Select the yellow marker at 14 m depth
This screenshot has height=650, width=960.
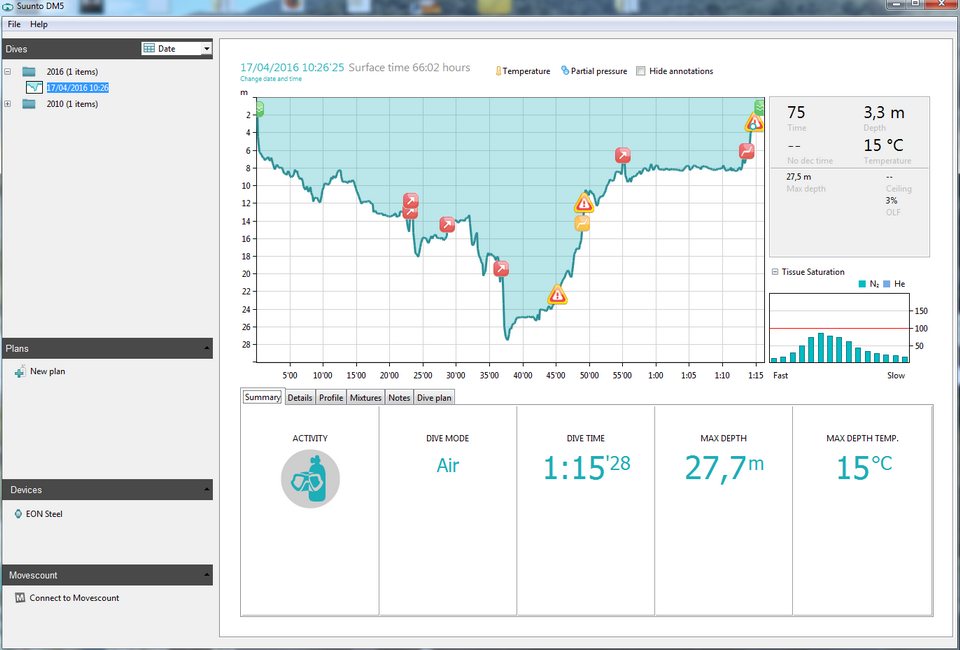click(x=582, y=223)
